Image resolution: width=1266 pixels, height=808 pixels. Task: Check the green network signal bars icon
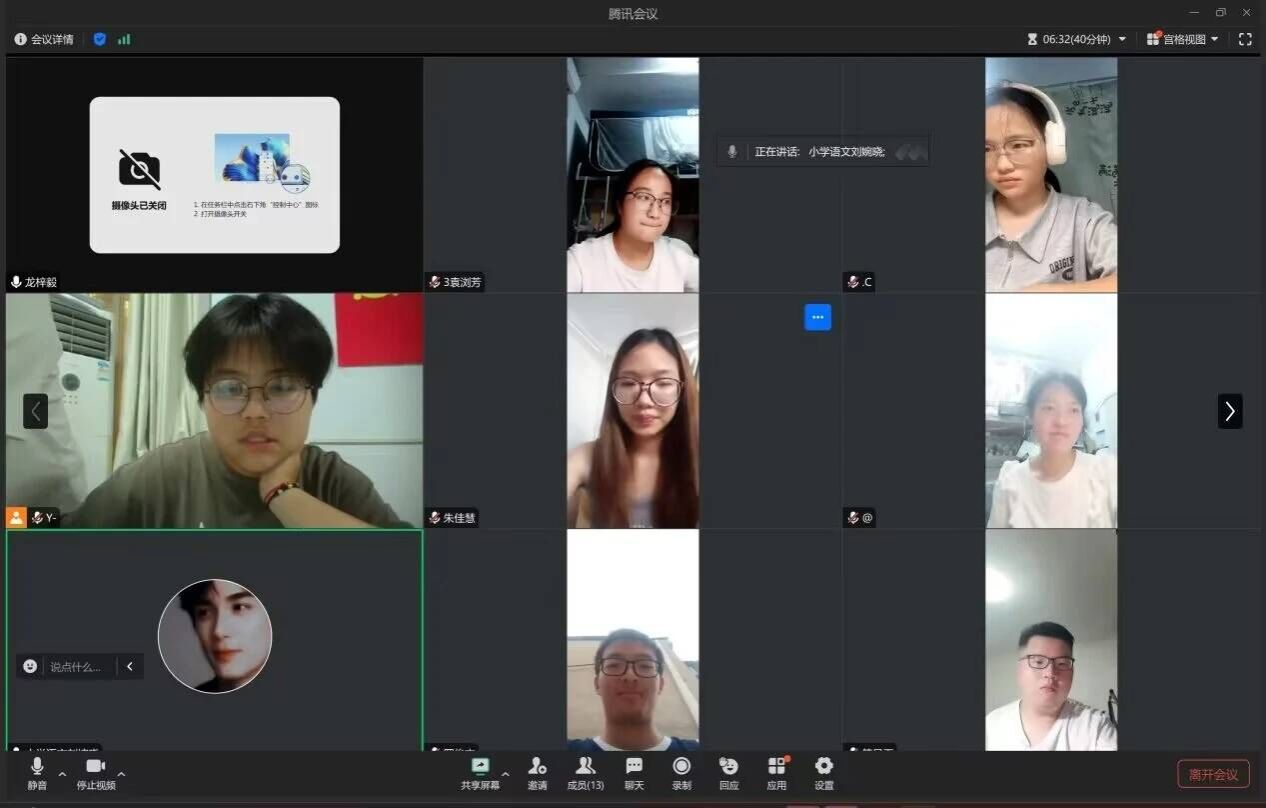(x=124, y=39)
